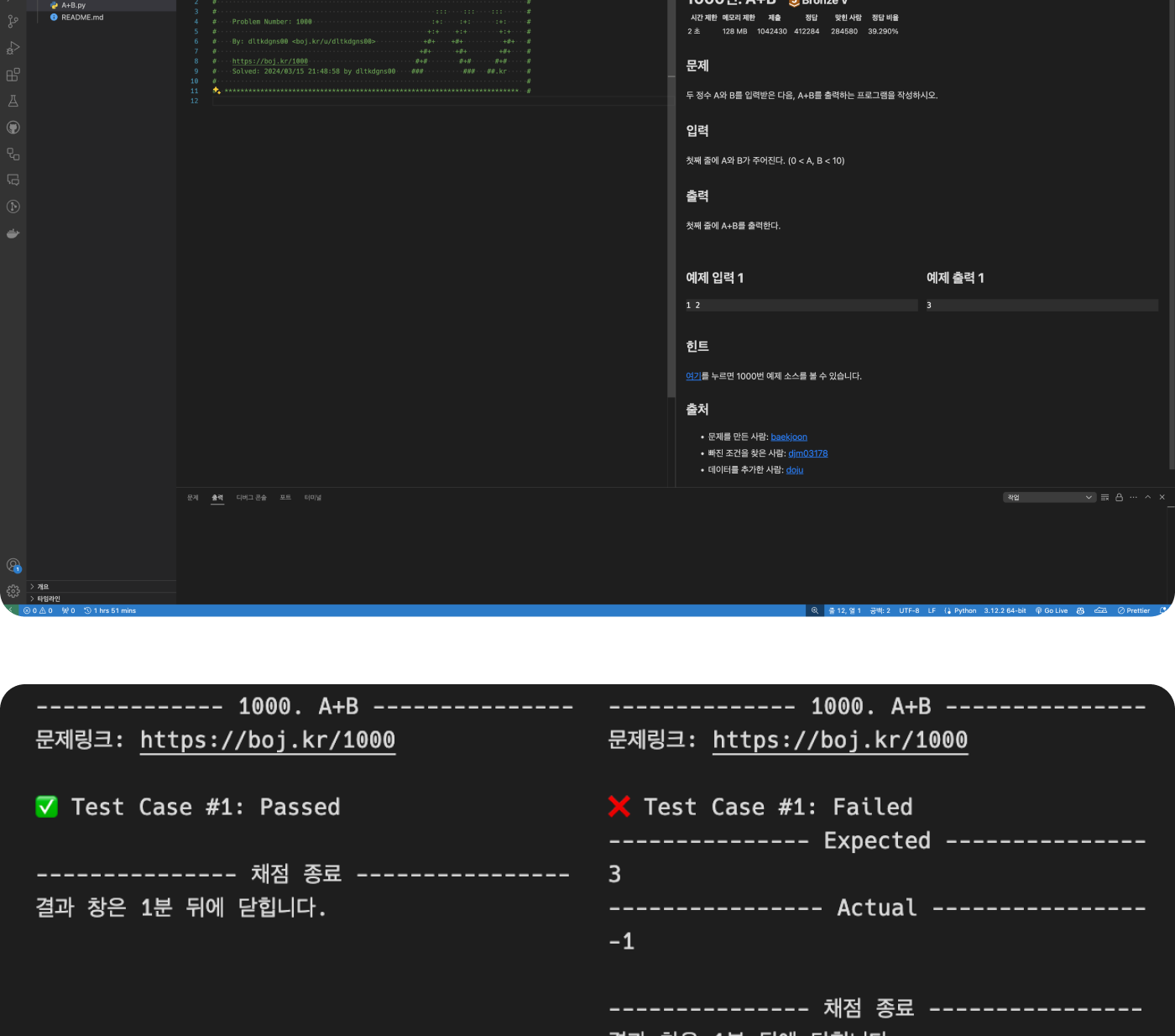Open the Source Control view
1175x1036 pixels.
coord(13,21)
